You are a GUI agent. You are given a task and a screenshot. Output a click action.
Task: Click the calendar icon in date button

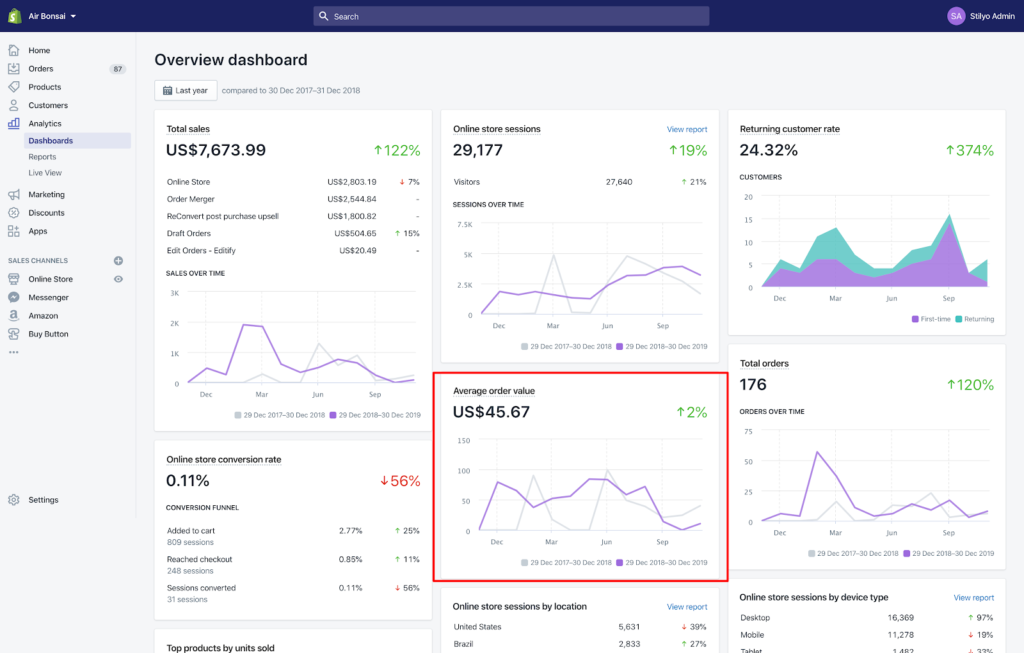(167, 91)
